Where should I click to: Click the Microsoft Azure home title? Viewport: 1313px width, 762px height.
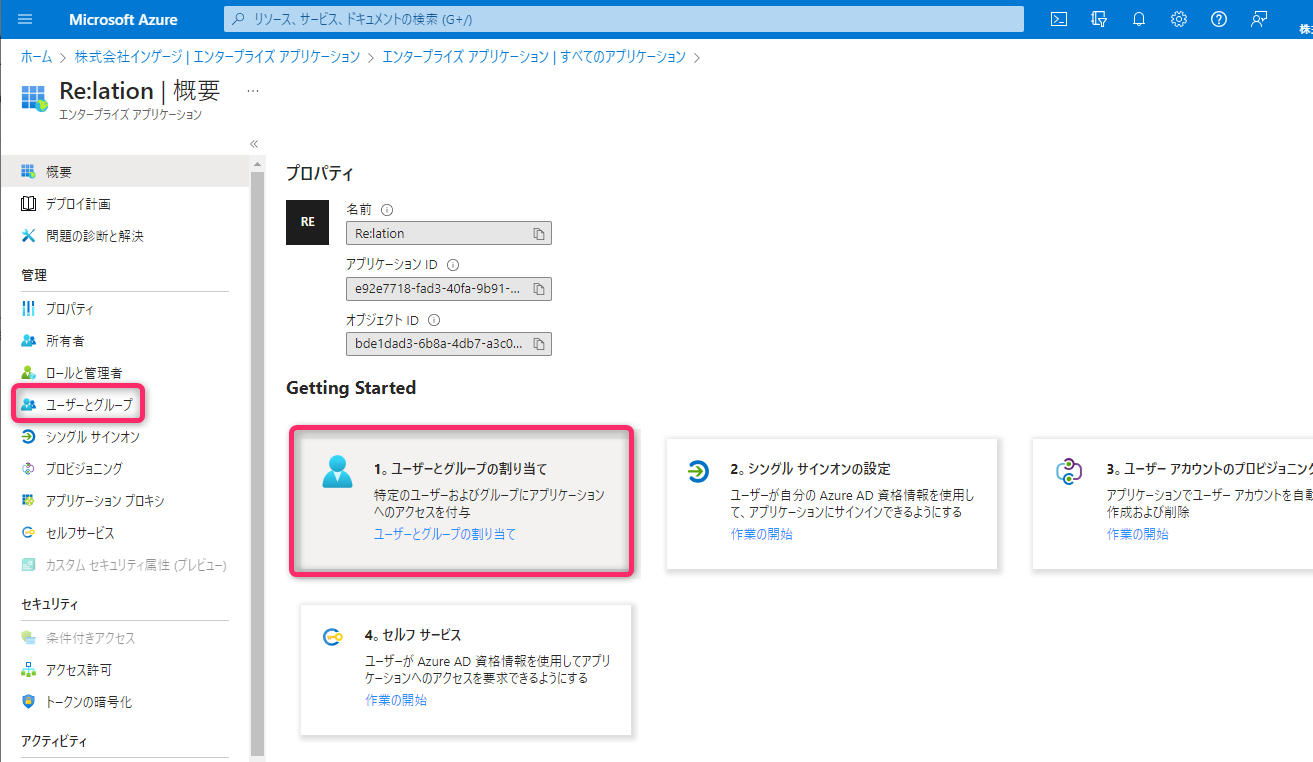124,19
